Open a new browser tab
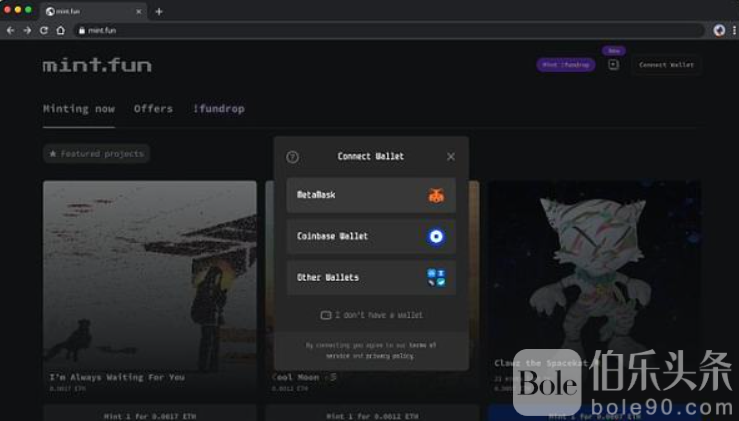739x421 pixels. click(159, 11)
